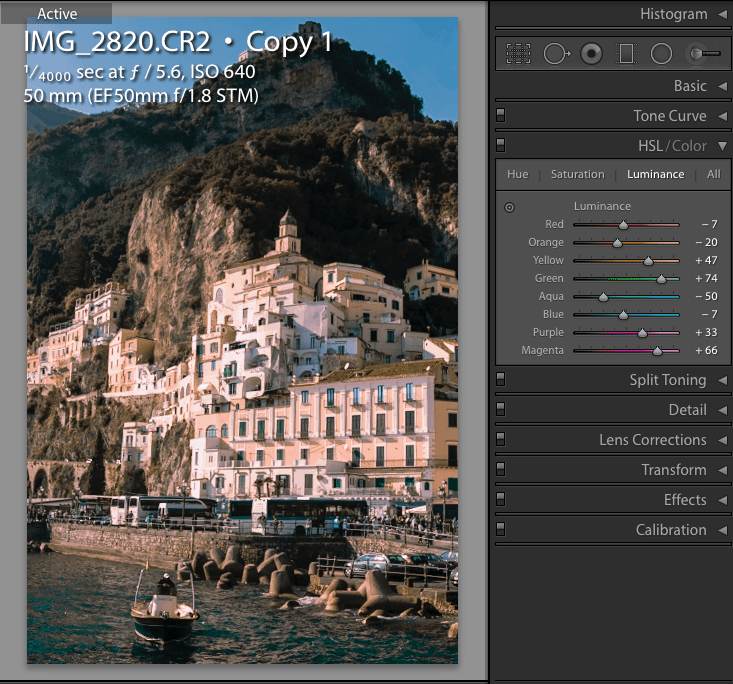Click the Yellow luminance slider handle
Screen dimensions: 733x684
tap(648, 261)
